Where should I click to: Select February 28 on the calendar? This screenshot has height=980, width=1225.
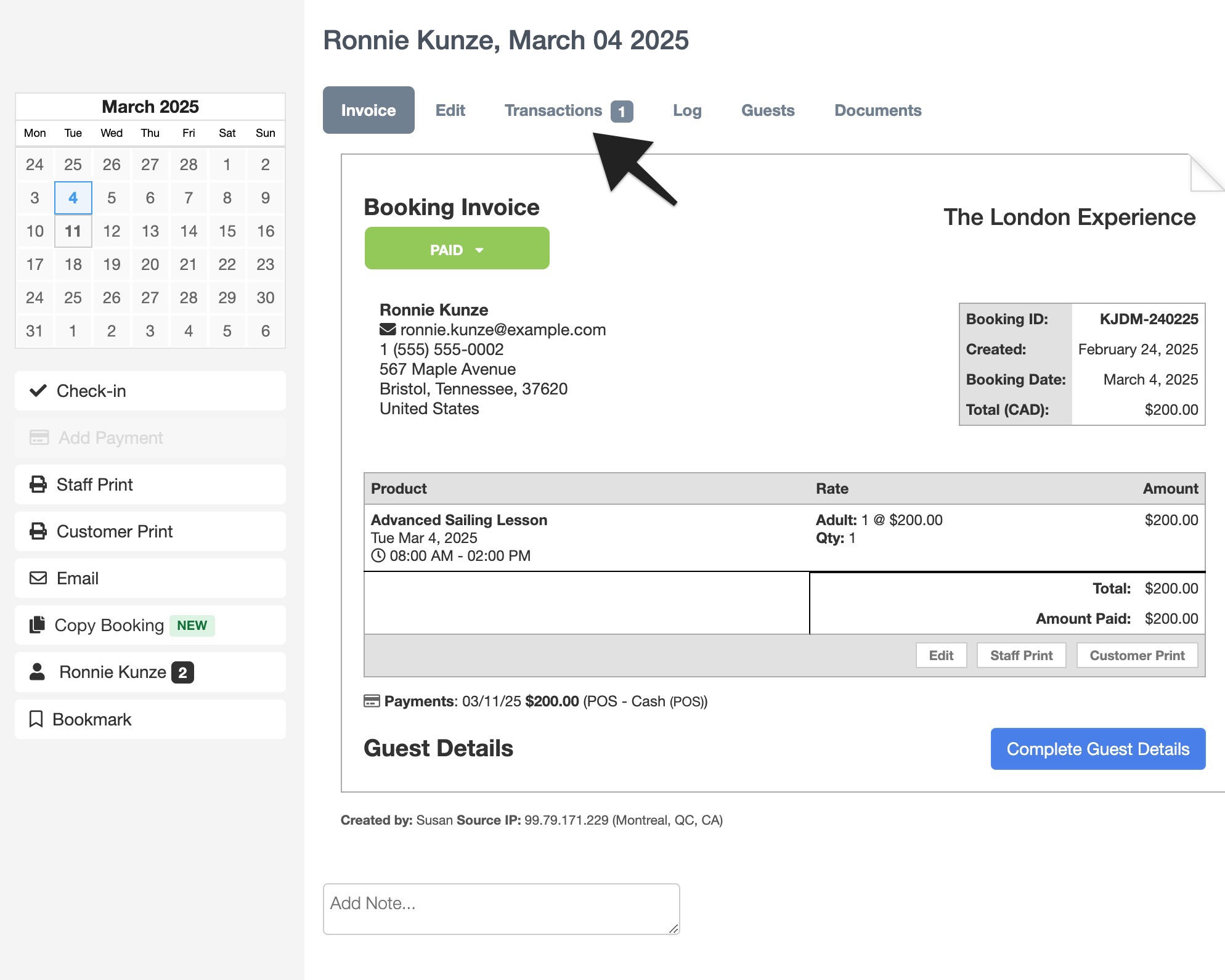tap(189, 165)
